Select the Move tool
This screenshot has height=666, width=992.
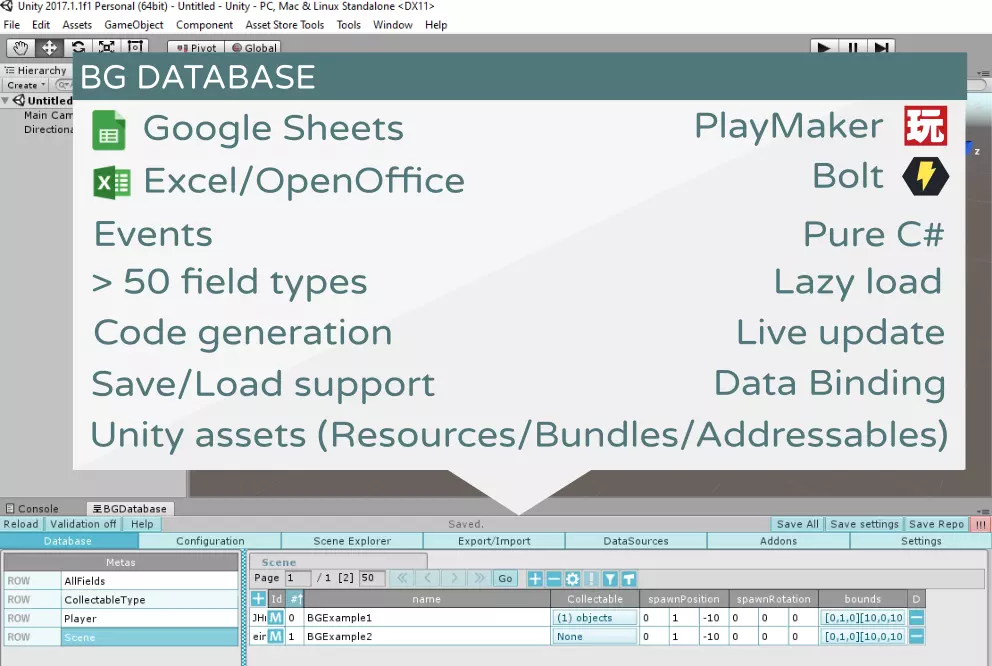49,48
